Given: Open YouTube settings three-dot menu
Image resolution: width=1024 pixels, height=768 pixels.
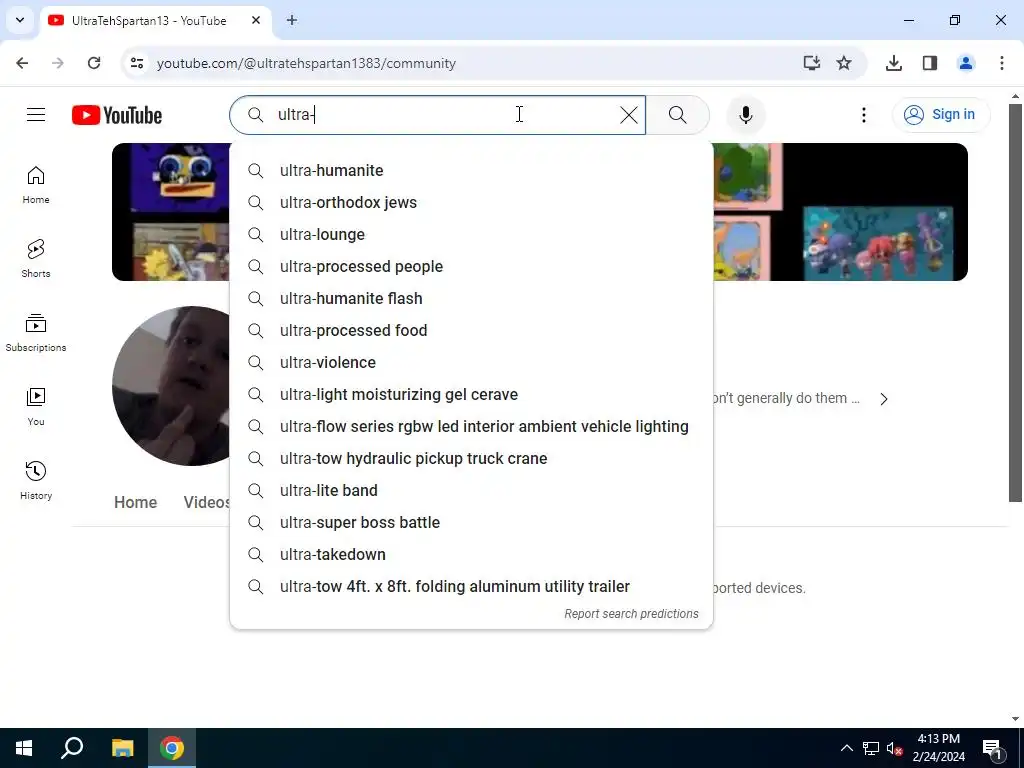Looking at the screenshot, I should [x=863, y=115].
